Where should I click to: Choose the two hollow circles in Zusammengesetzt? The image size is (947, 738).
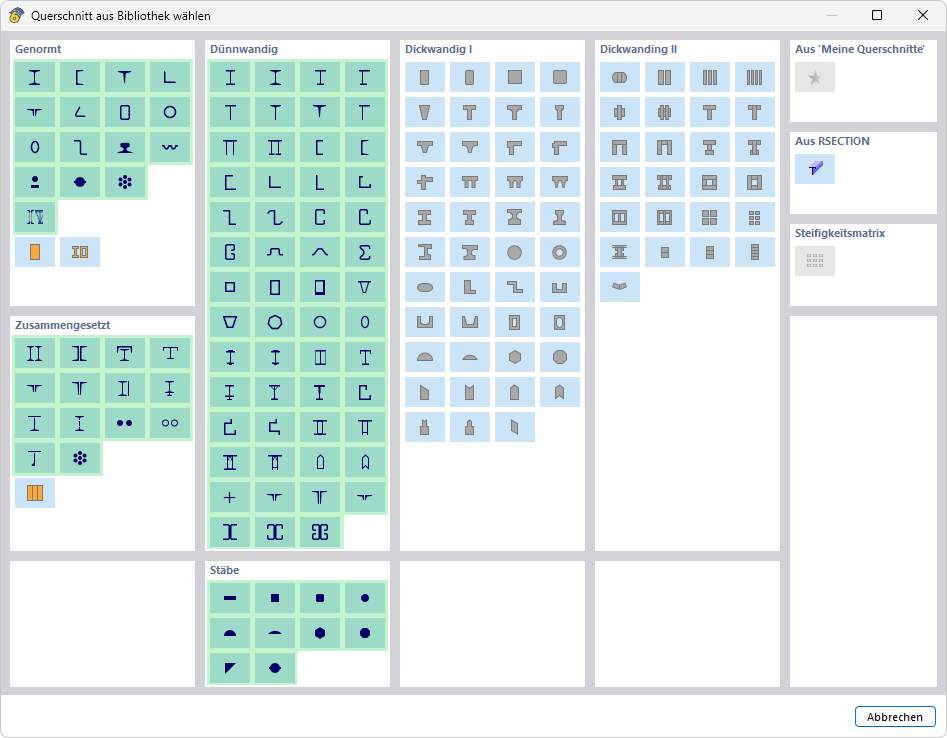pos(170,423)
